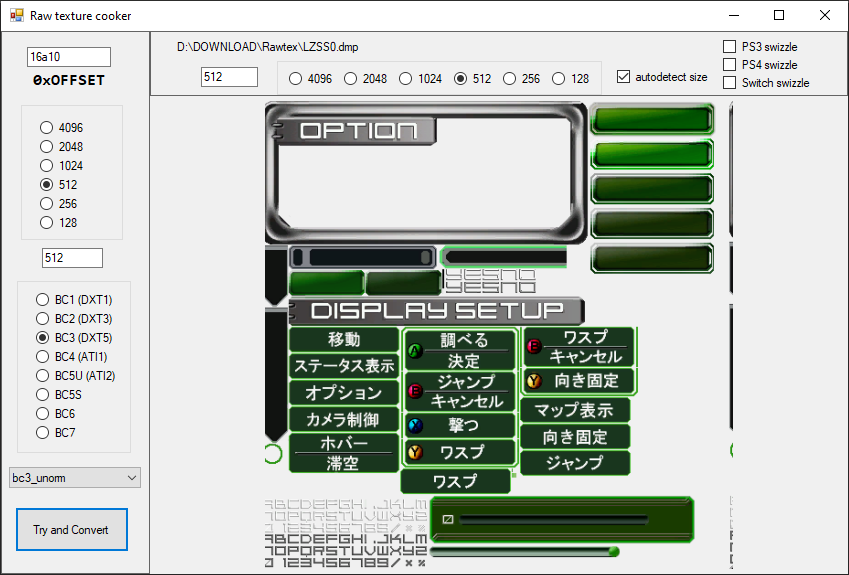This screenshot has width=849, height=575.
Task: Click the width input field in top bar
Action: tap(229, 77)
